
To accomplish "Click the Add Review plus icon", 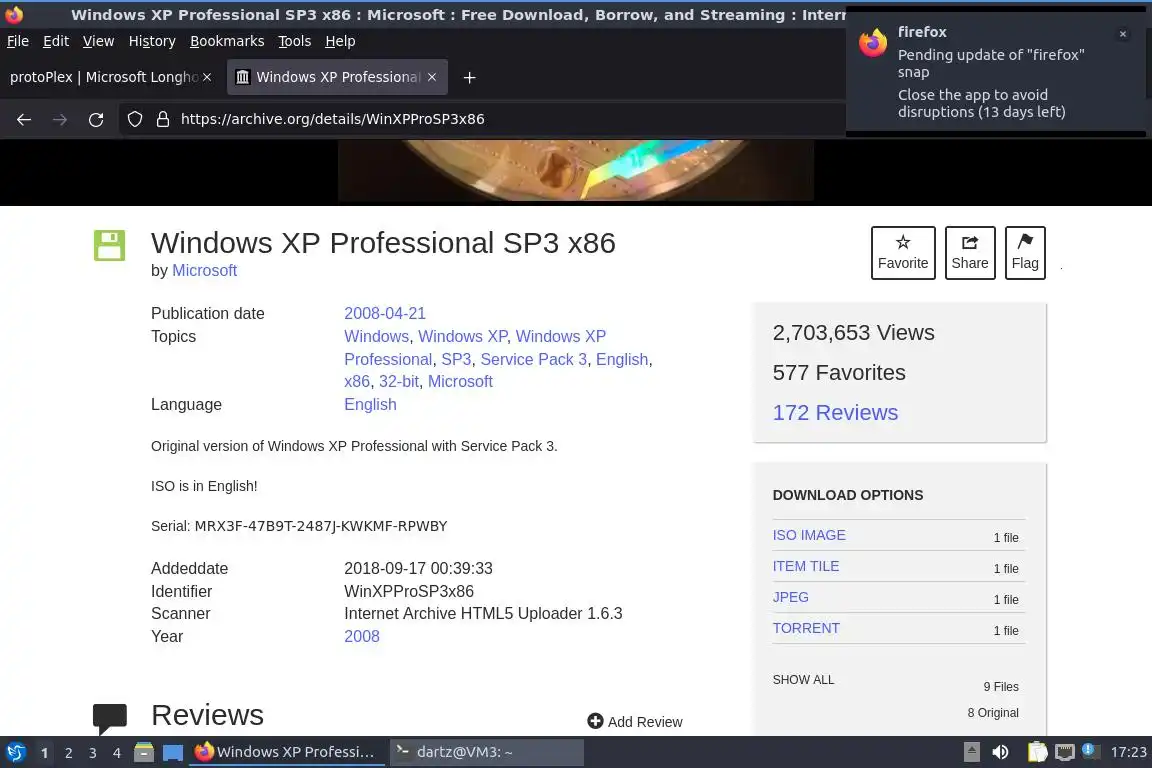I will tap(595, 722).
